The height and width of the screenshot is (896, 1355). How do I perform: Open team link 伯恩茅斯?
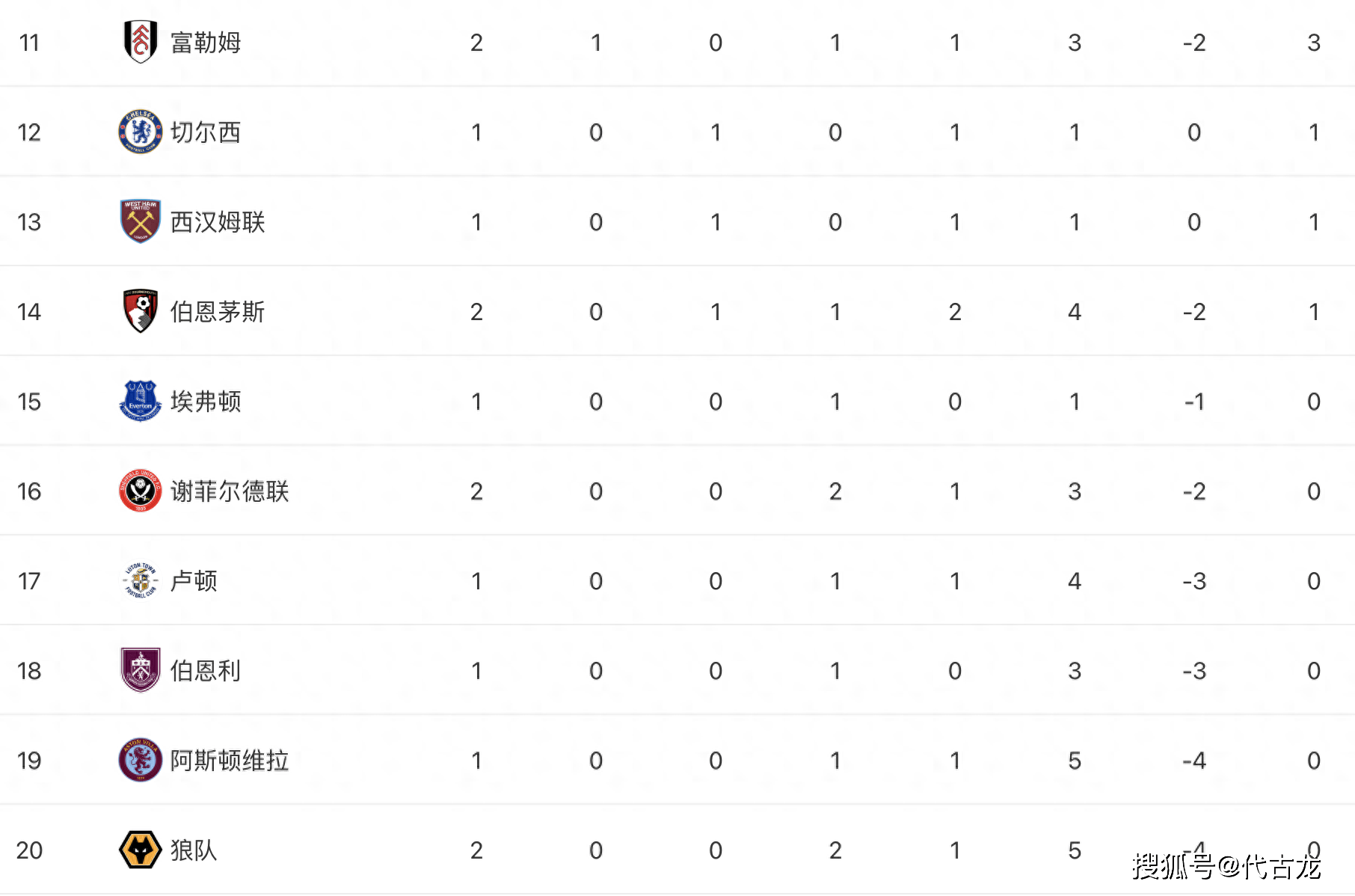(x=218, y=312)
